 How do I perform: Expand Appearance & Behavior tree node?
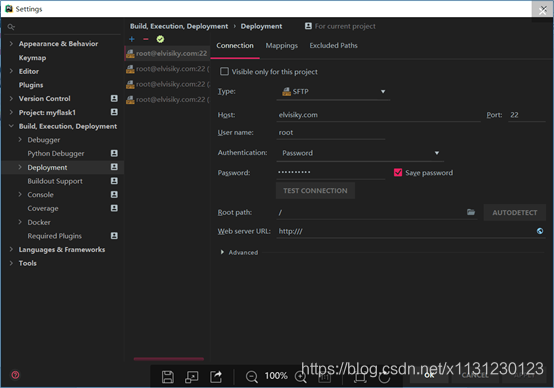(x=11, y=43)
